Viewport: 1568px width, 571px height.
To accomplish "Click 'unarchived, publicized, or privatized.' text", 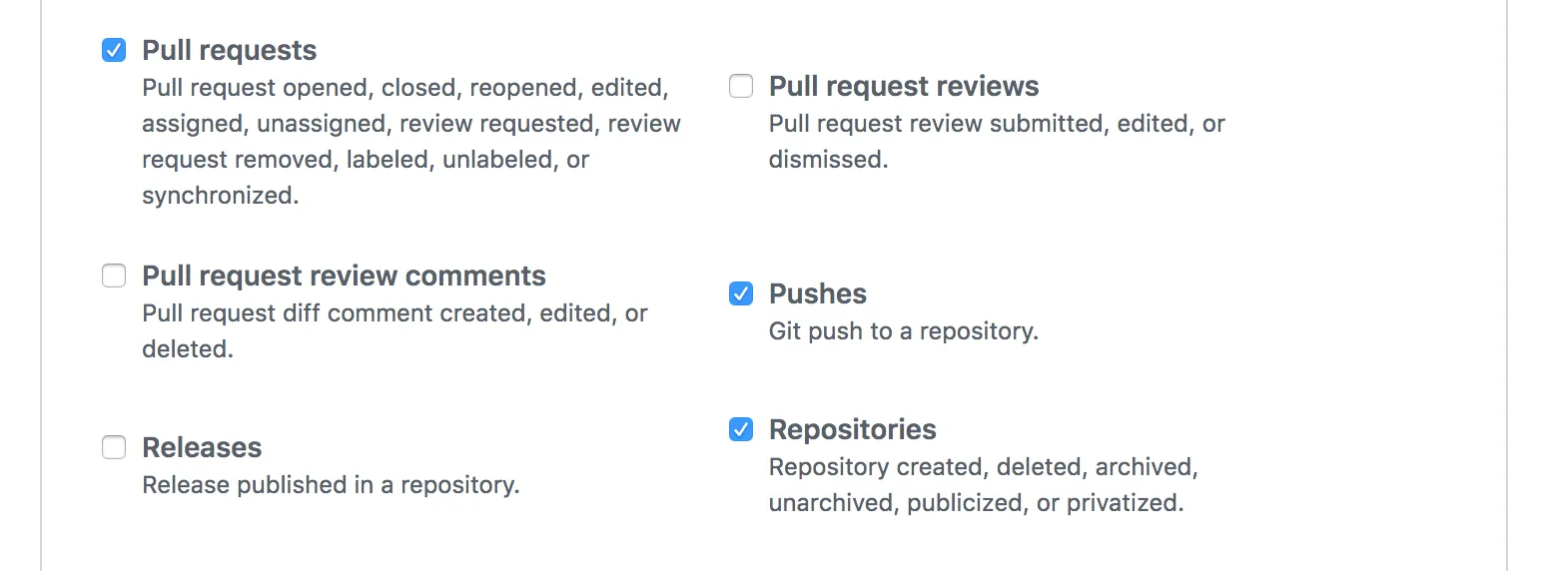I will pyautogui.click(x=976, y=503).
